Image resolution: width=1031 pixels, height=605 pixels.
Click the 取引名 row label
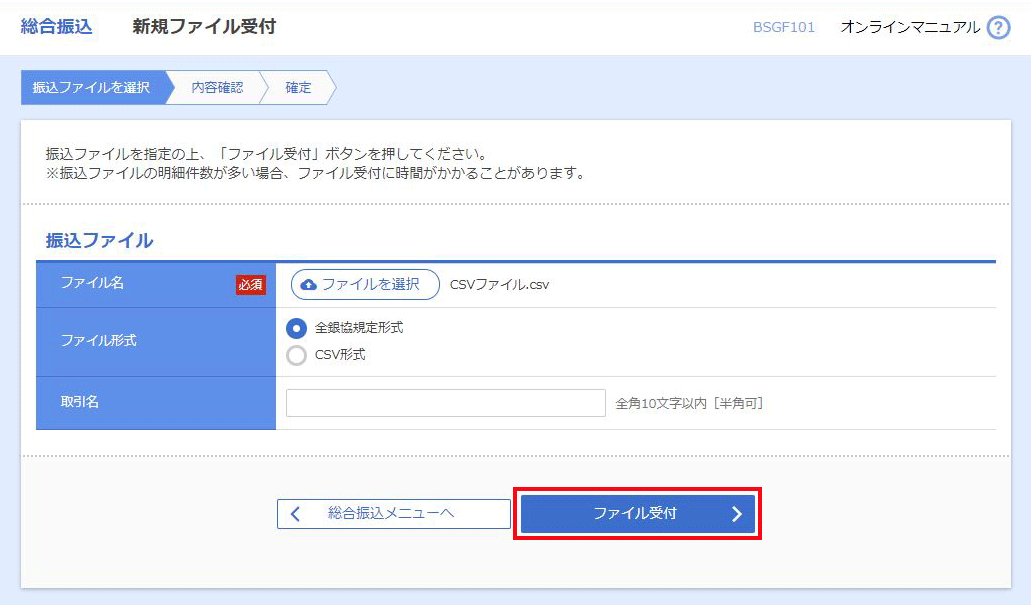click(80, 402)
